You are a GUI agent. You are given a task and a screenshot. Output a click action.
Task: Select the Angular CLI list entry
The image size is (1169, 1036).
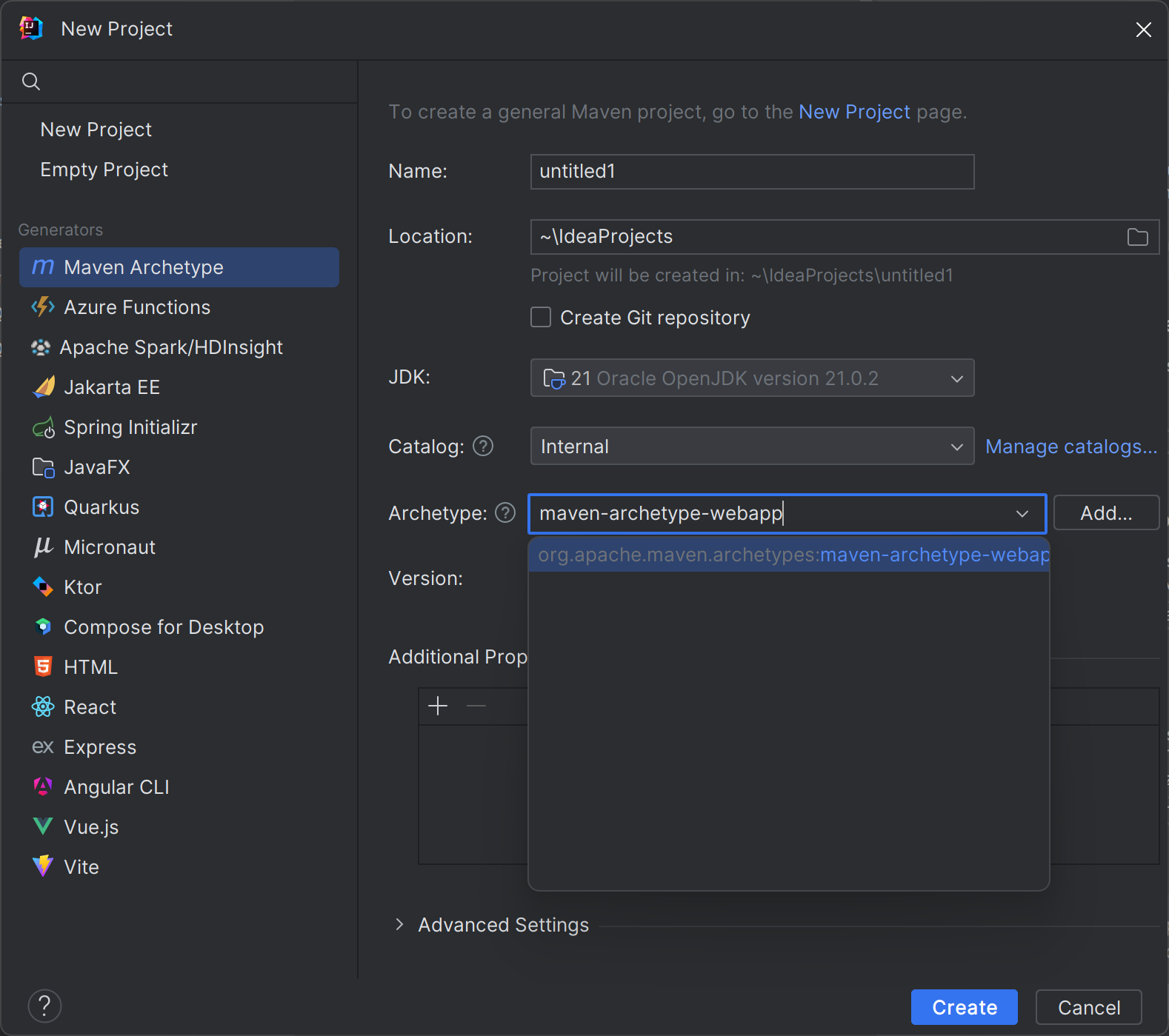pos(179,787)
